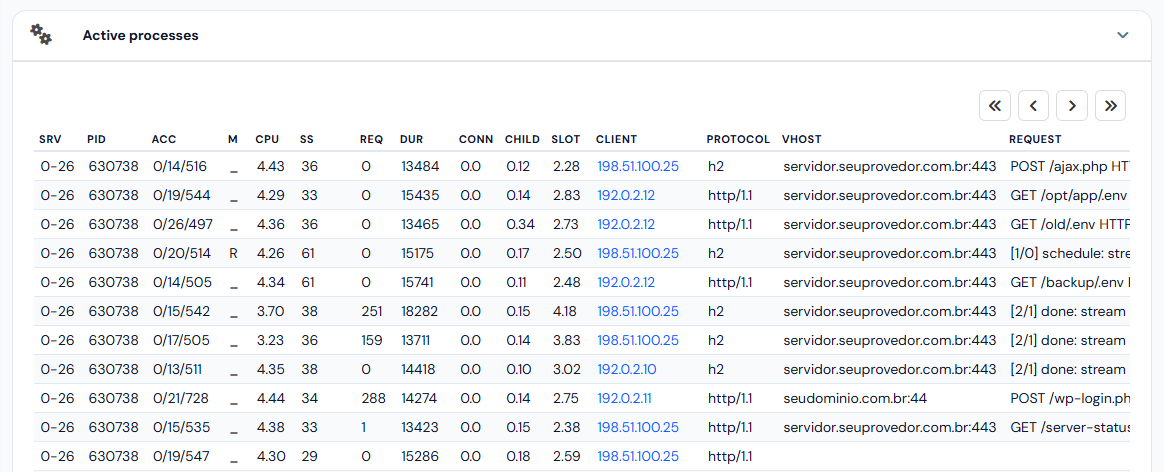Click the gears icon beside Active processes
This screenshot has height=472, width=1164.
(41, 35)
